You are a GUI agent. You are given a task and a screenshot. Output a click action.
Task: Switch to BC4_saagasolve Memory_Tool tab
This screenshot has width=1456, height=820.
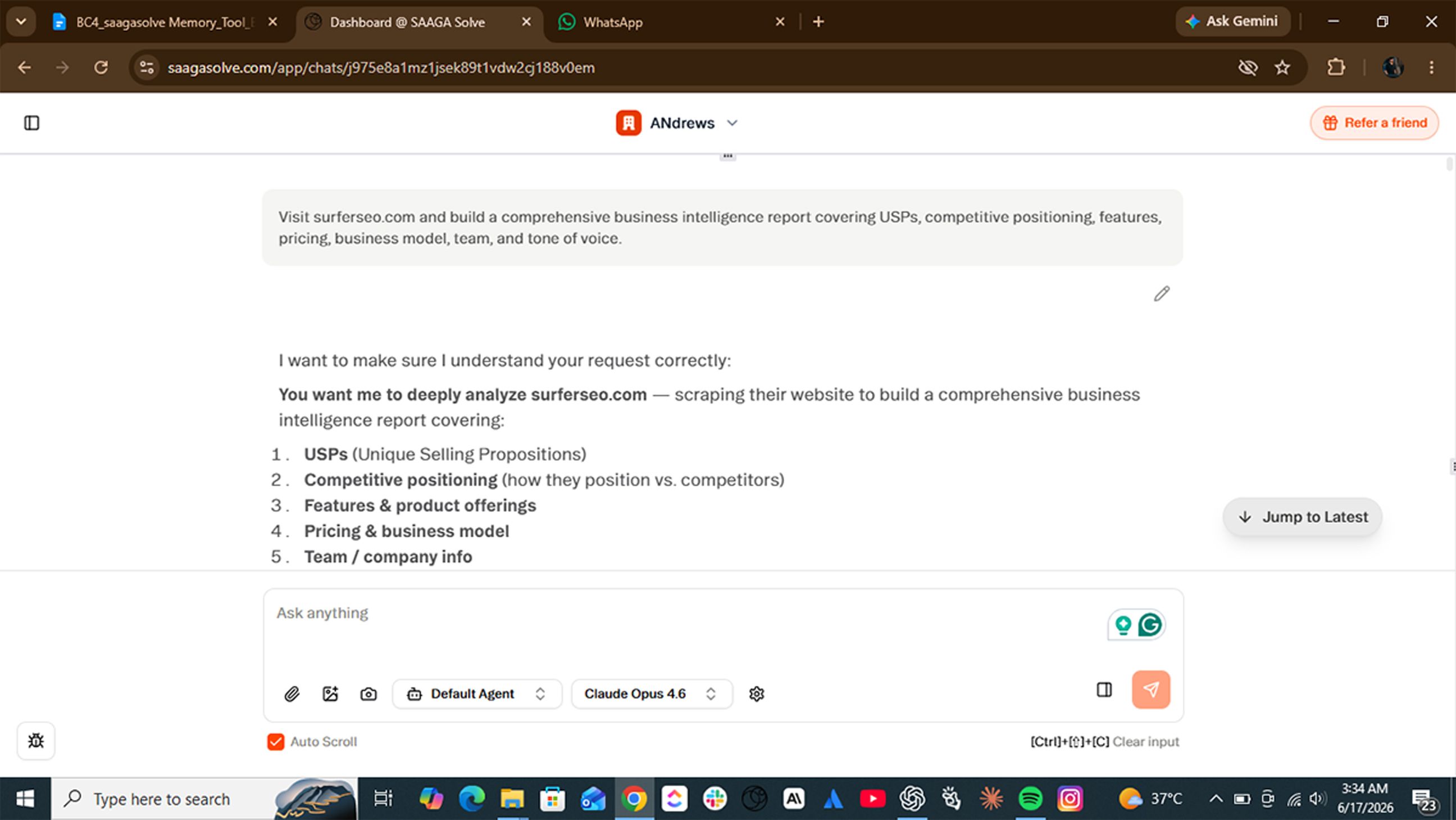(x=164, y=22)
